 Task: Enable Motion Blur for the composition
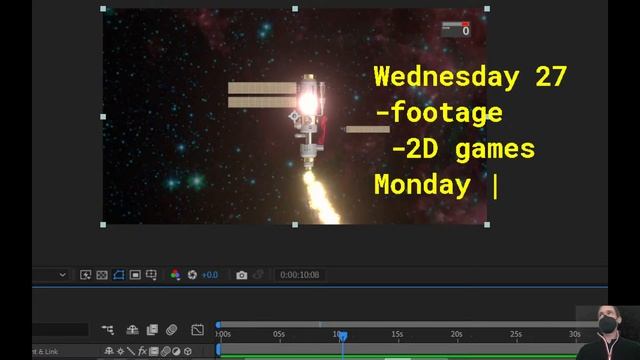[x=171, y=329]
